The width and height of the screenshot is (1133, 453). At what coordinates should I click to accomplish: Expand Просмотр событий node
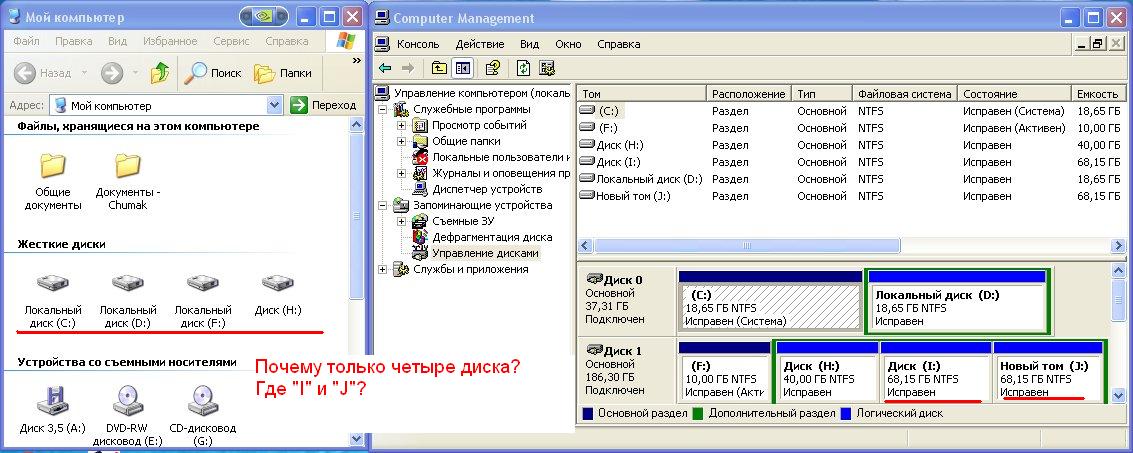coord(401,125)
